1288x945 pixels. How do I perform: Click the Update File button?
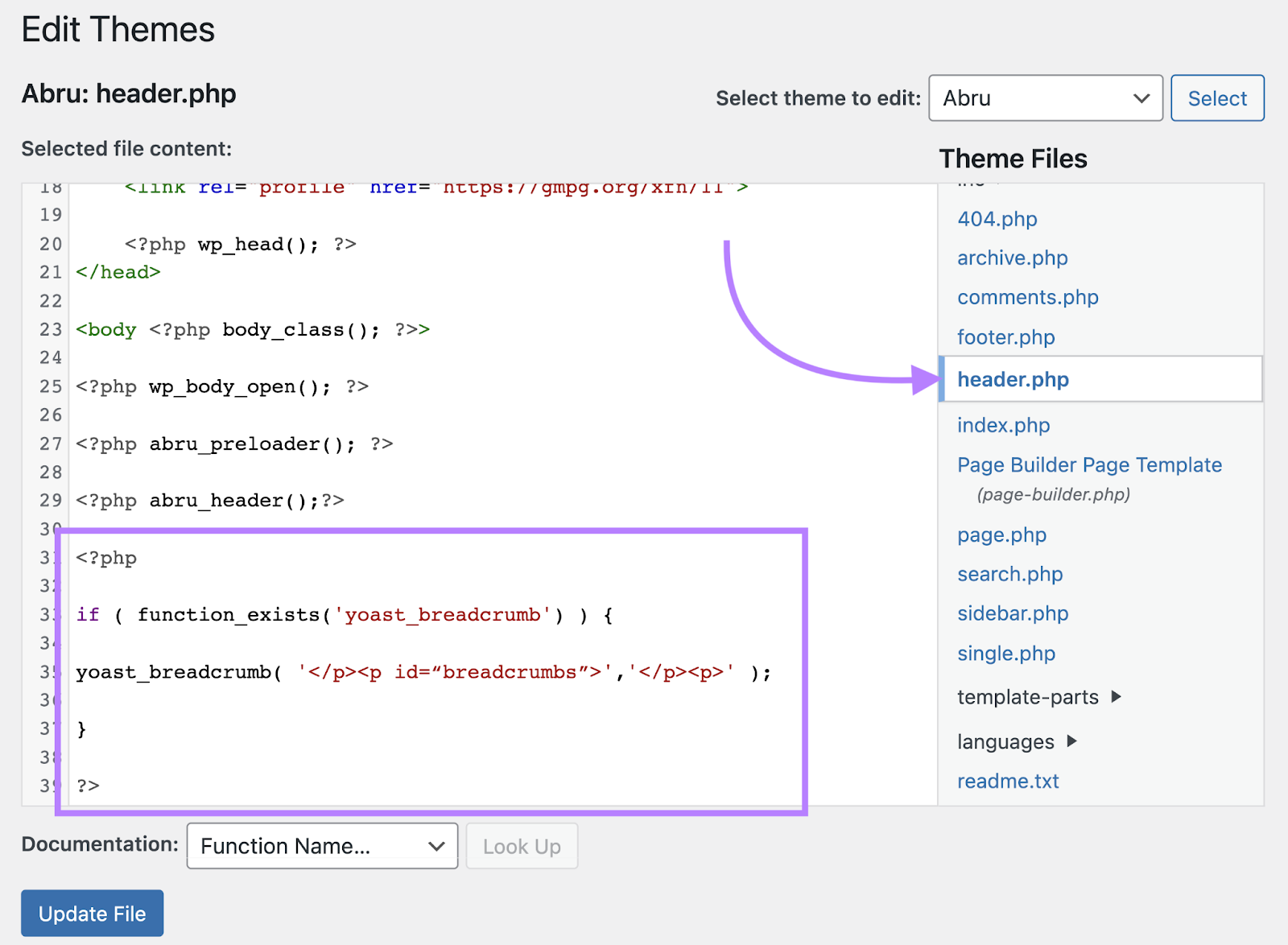[x=93, y=914]
